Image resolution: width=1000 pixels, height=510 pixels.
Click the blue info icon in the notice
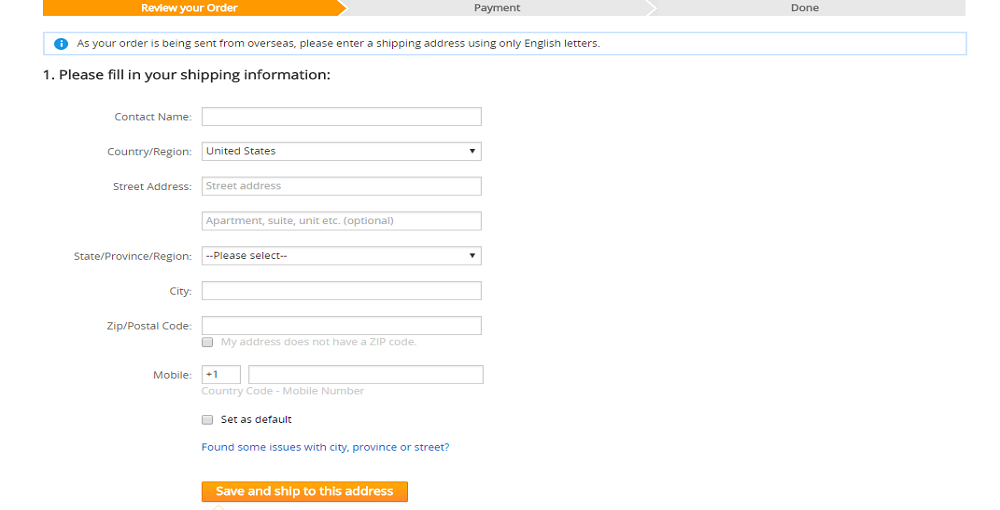(61, 44)
